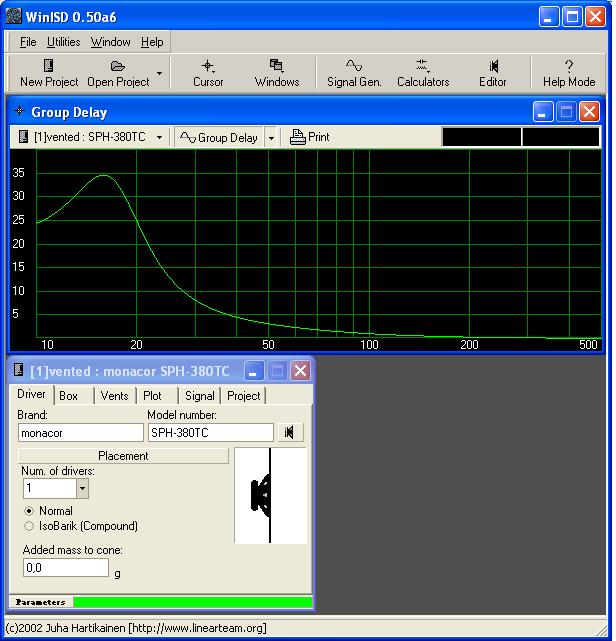Viewport: 616px width, 641px height.
Task: Click the '35' y-axis label on the graph
Action: 18,173
